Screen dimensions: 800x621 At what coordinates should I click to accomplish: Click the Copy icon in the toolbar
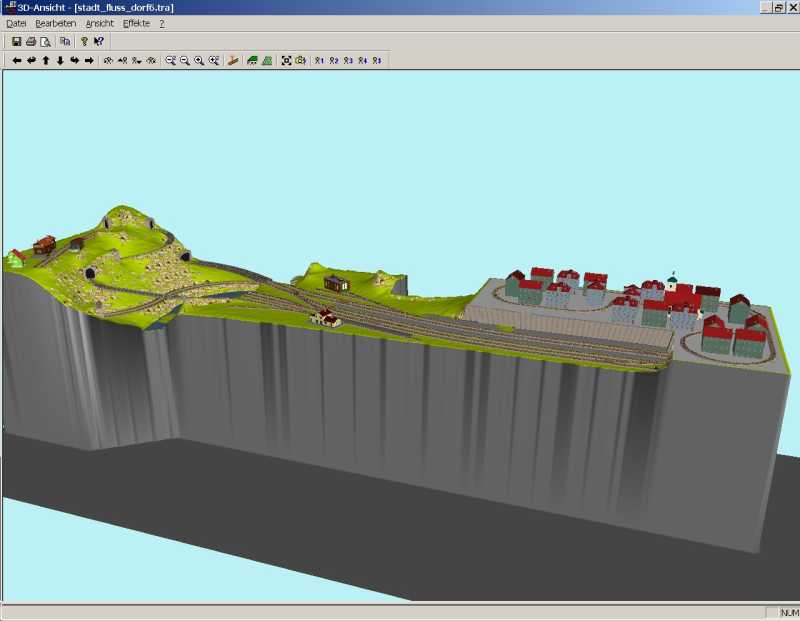pos(65,41)
